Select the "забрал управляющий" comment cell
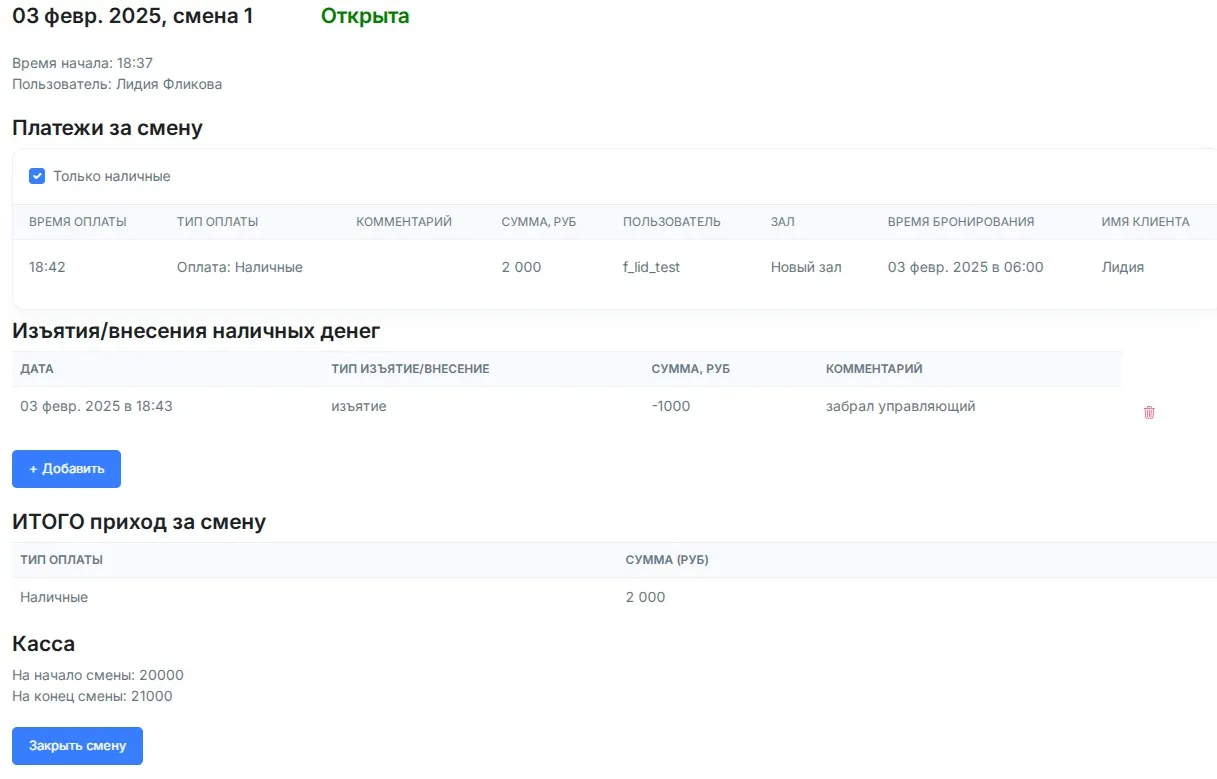This screenshot has width=1217, height=779. [x=900, y=406]
